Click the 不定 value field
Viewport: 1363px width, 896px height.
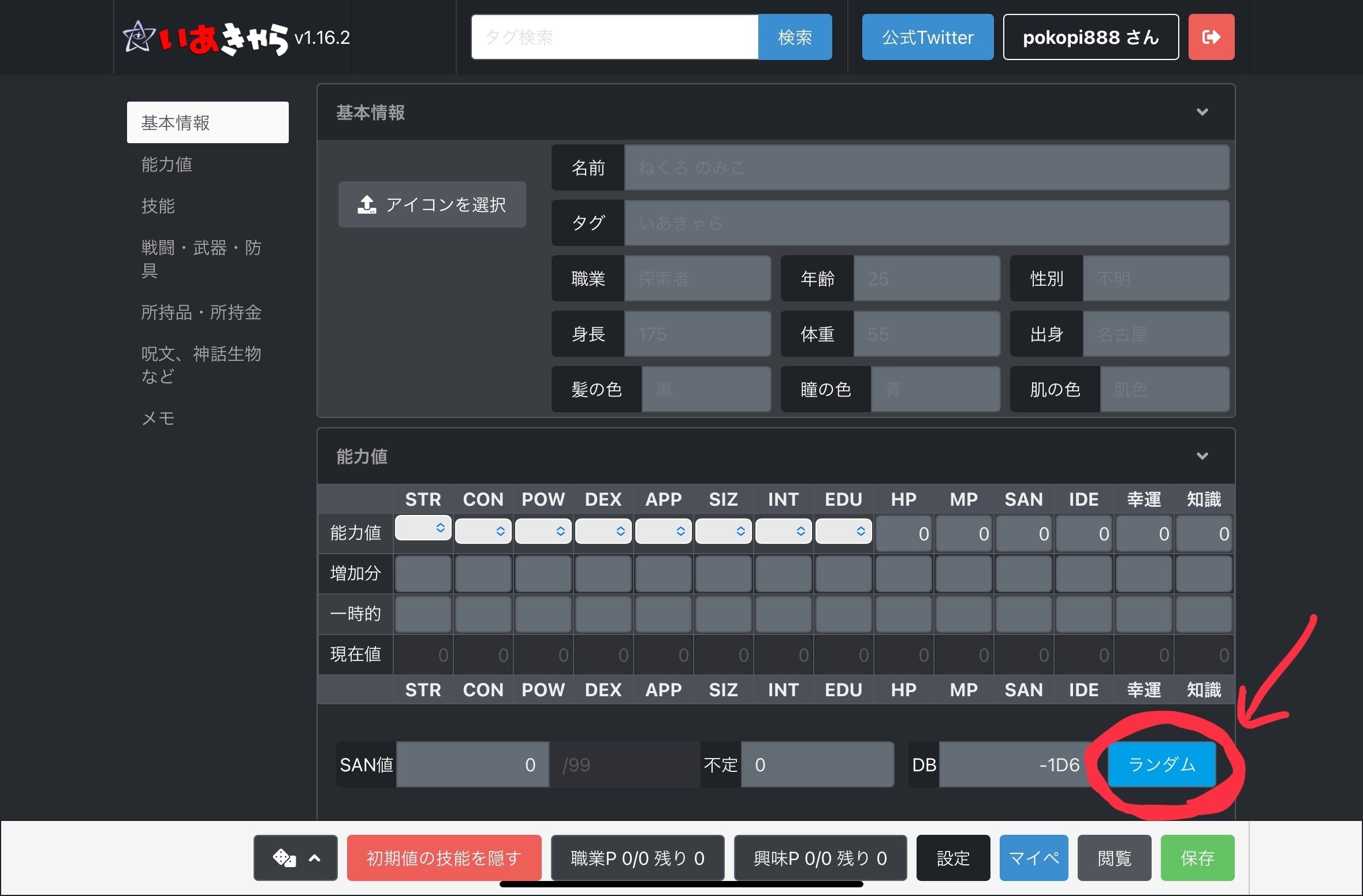(x=817, y=764)
